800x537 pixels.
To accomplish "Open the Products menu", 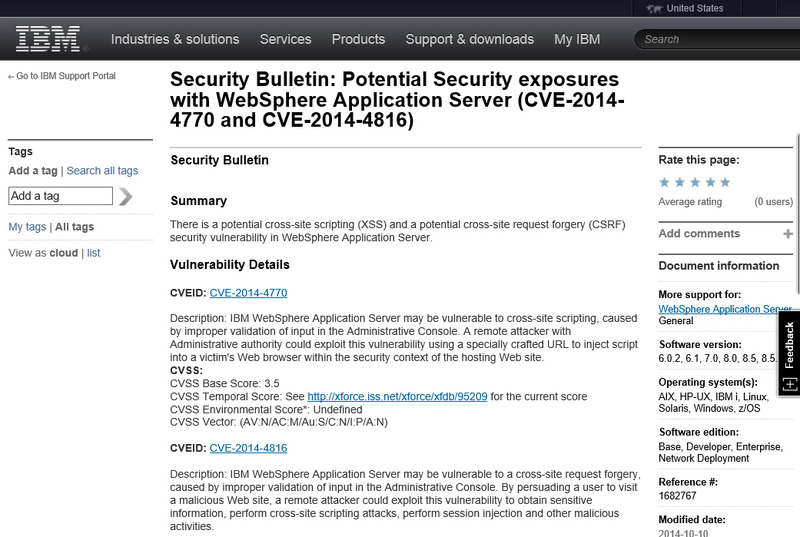I will tap(358, 39).
